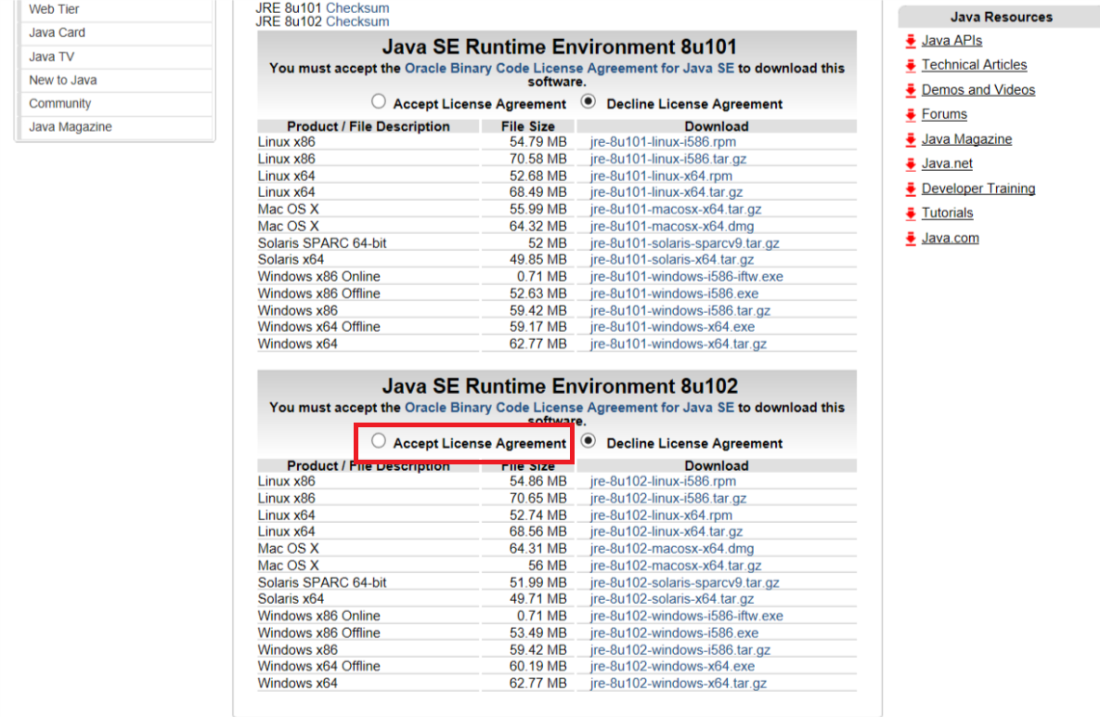Open Oracle Binary Code License link in 8u102 section
The image size is (1100, 717).
569,408
